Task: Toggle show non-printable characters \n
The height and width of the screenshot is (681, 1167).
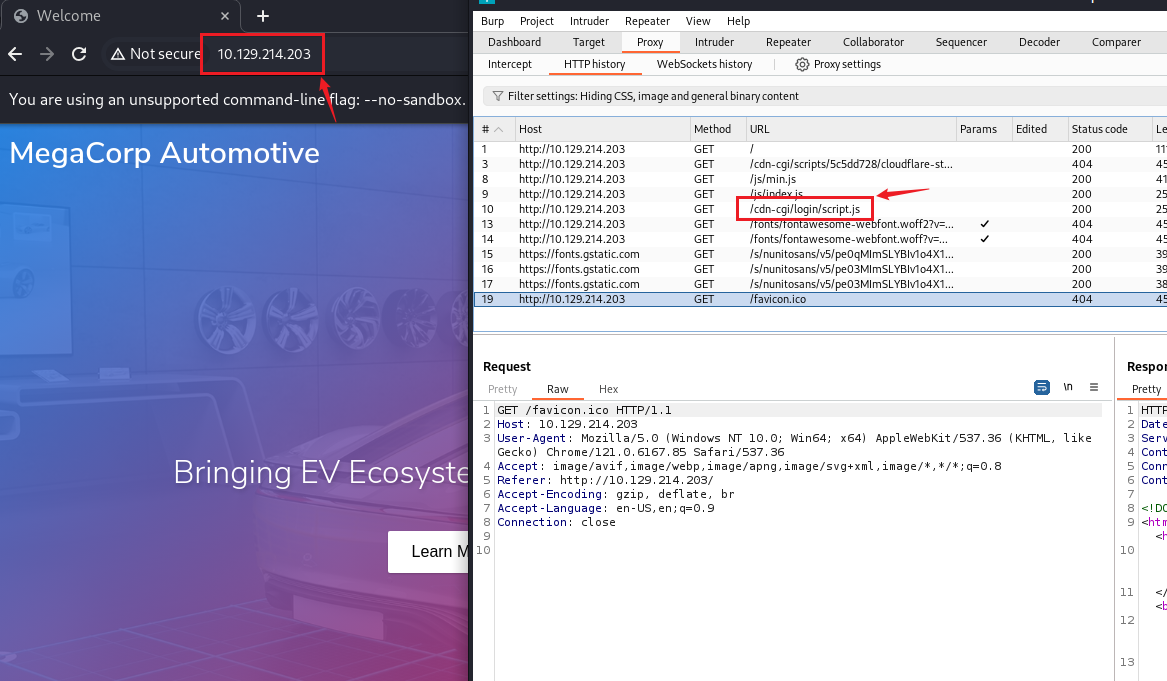Action: pos(1068,387)
